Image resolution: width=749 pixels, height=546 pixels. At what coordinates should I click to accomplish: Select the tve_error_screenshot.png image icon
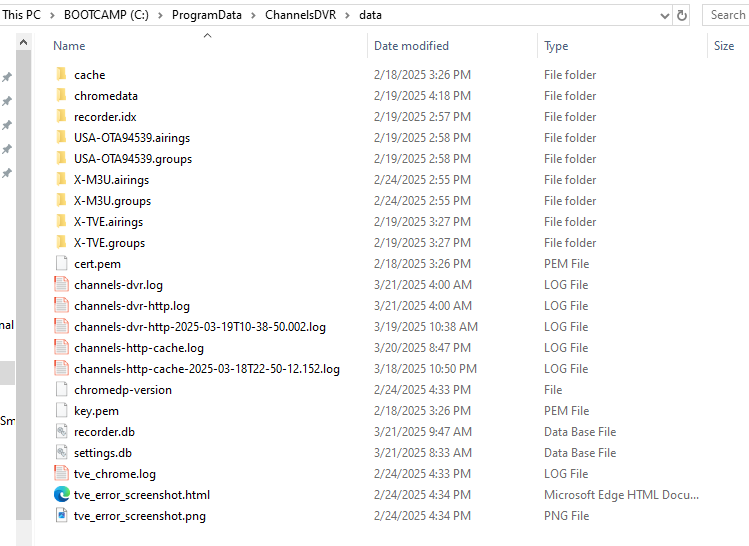click(x=62, y=516)
